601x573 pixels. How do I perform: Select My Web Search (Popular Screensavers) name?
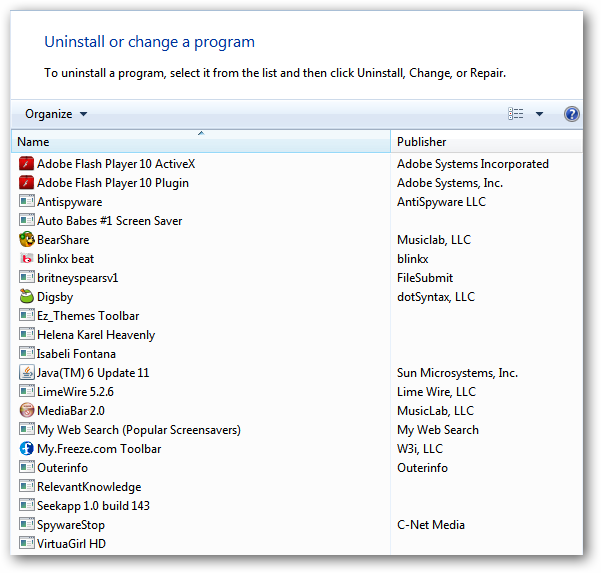pos(139,430)
